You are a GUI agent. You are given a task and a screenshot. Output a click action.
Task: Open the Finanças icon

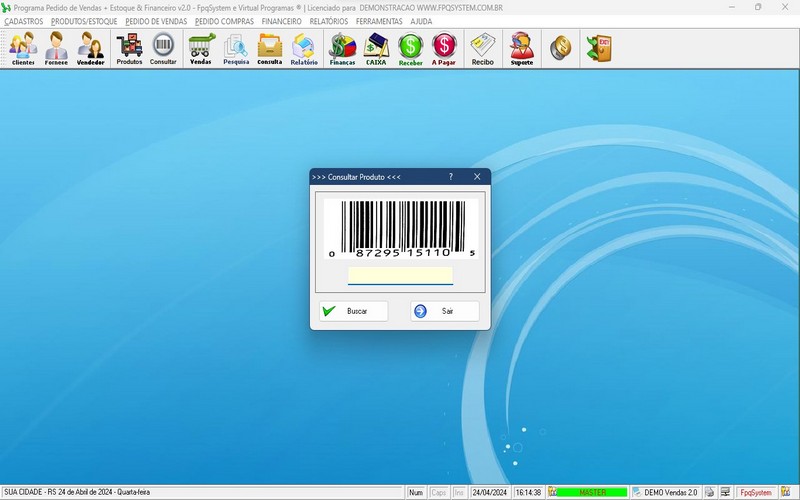tap(342, 48)
